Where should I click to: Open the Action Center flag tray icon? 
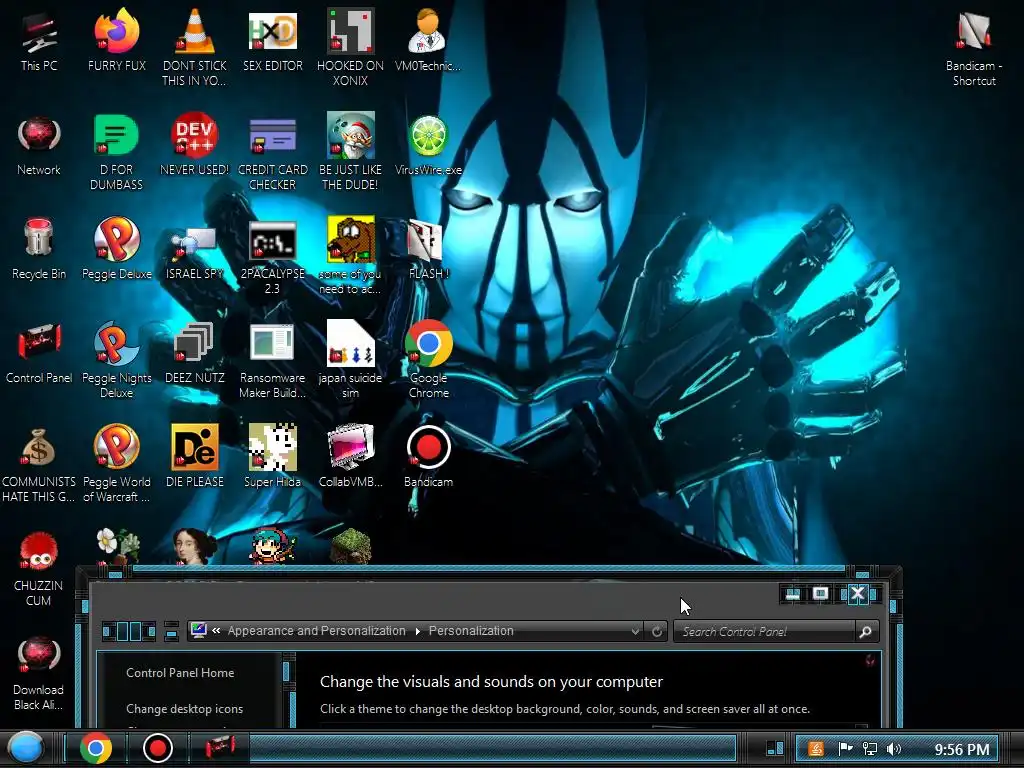point(845,749)
